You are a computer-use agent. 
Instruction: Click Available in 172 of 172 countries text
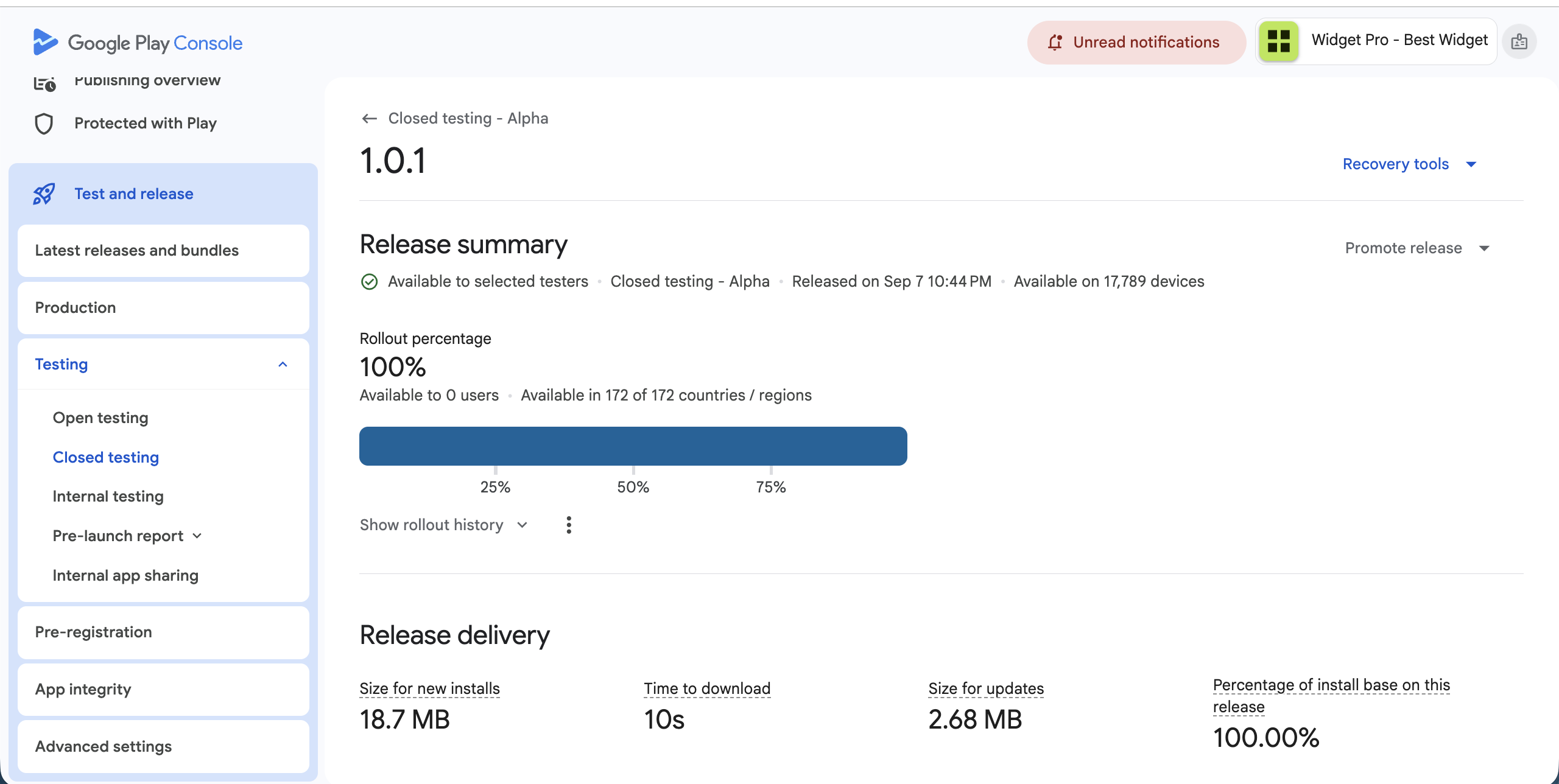click(666, 395)
